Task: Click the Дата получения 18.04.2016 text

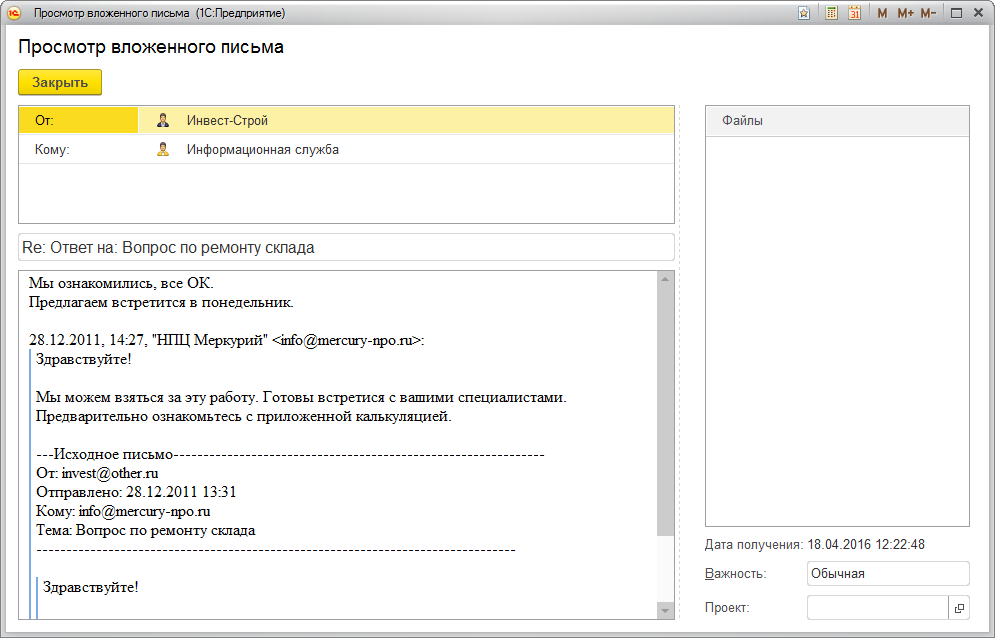Action: pyautogui.click(x=815, y=545)
